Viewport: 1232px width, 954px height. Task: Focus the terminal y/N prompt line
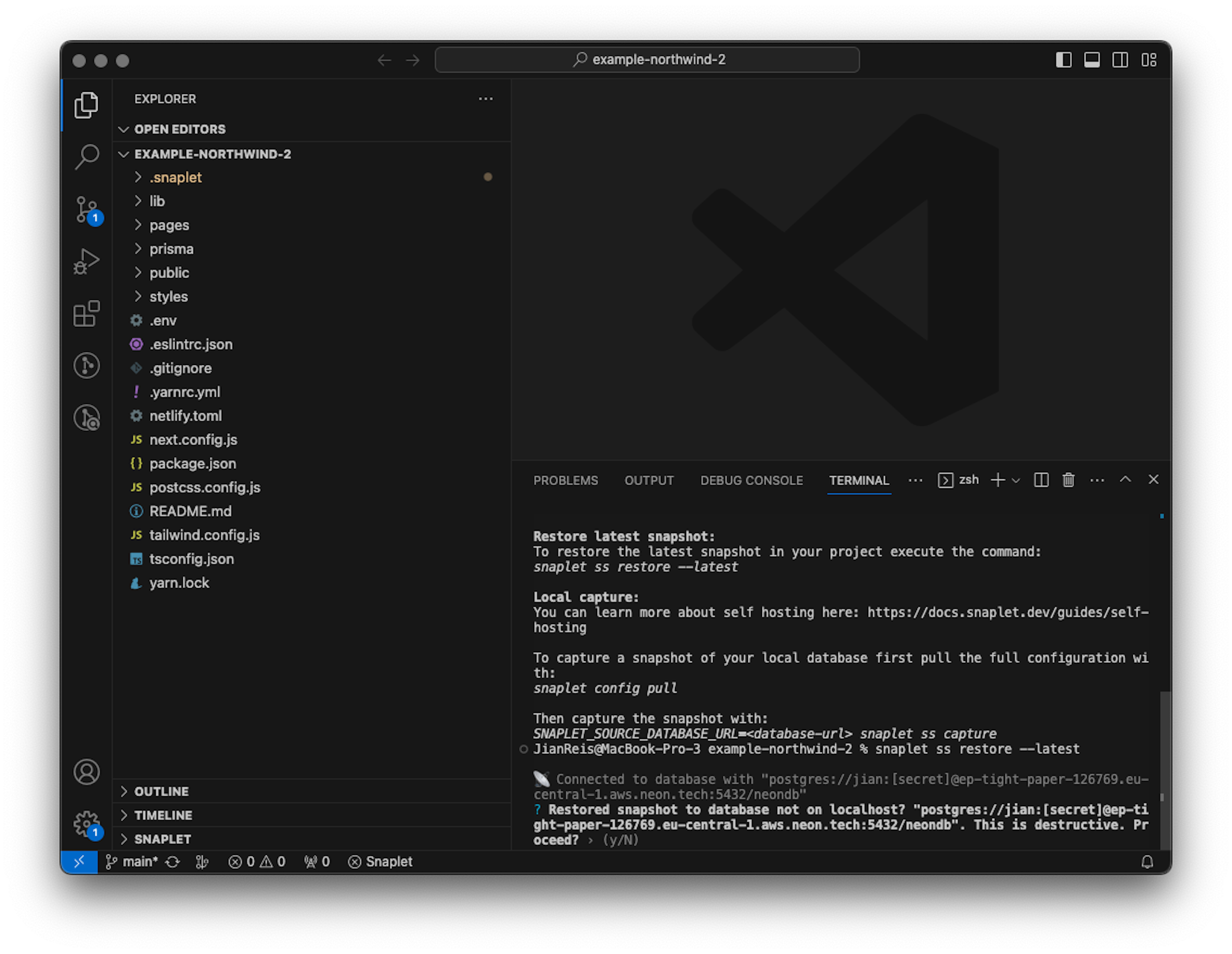pos(586,840)
